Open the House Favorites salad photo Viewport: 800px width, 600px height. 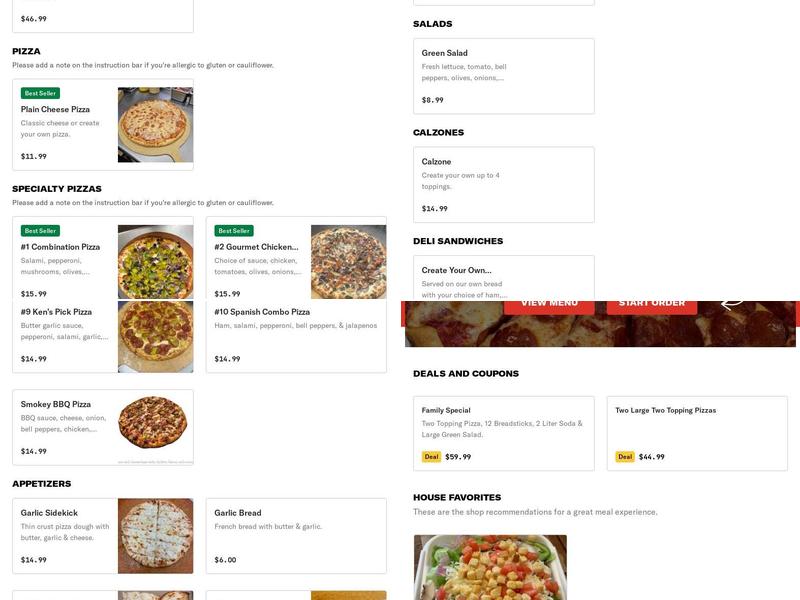[490, 567]
